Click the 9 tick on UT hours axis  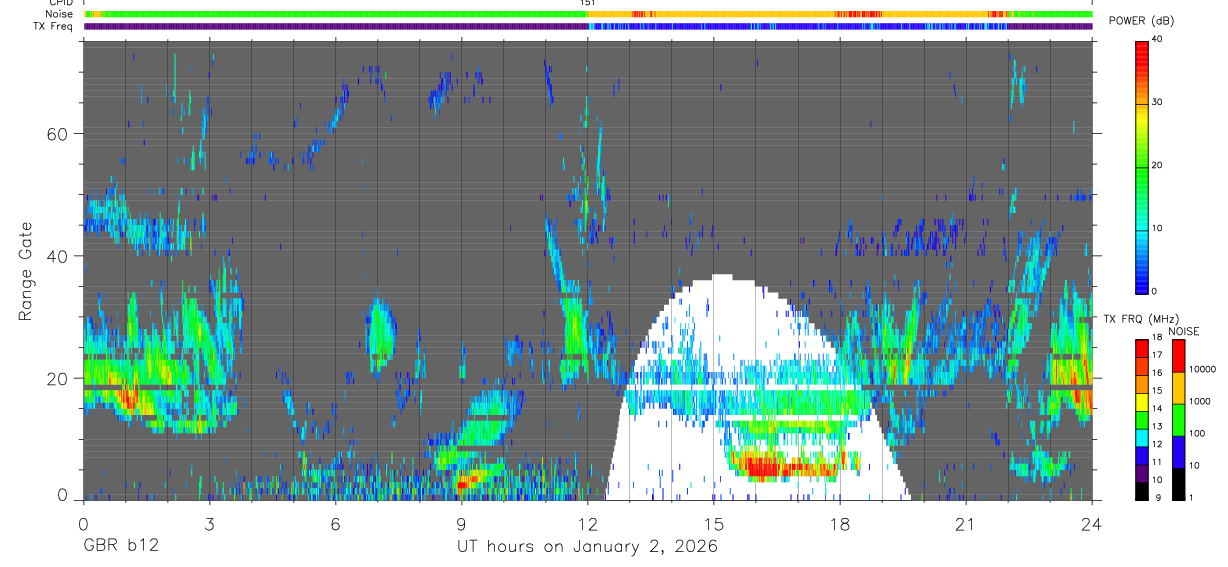[x=461, y=523]
